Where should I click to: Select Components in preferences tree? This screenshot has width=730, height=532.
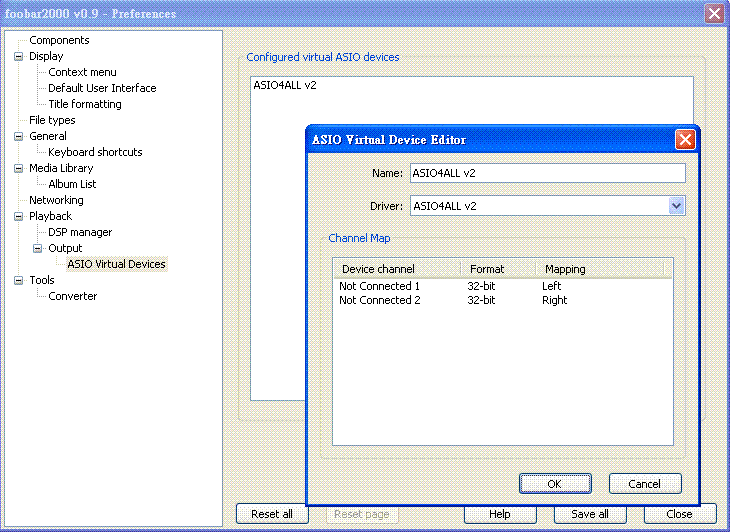[59, 40]
